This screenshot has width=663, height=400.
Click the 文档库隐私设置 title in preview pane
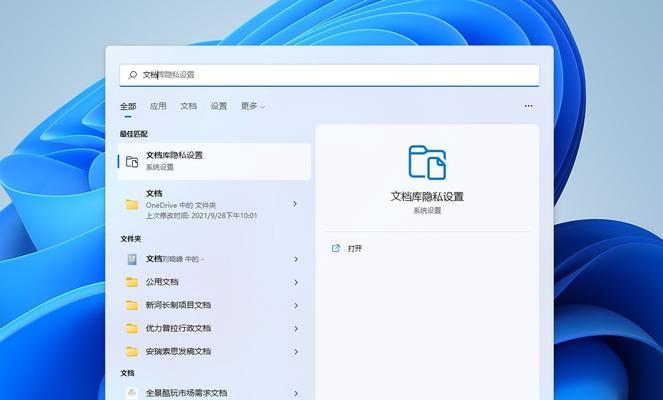(427, 196)
